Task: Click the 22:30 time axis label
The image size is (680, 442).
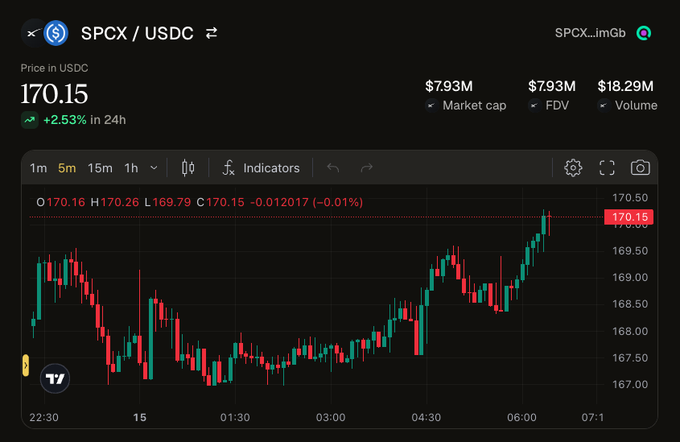Action: coord(44,418)
